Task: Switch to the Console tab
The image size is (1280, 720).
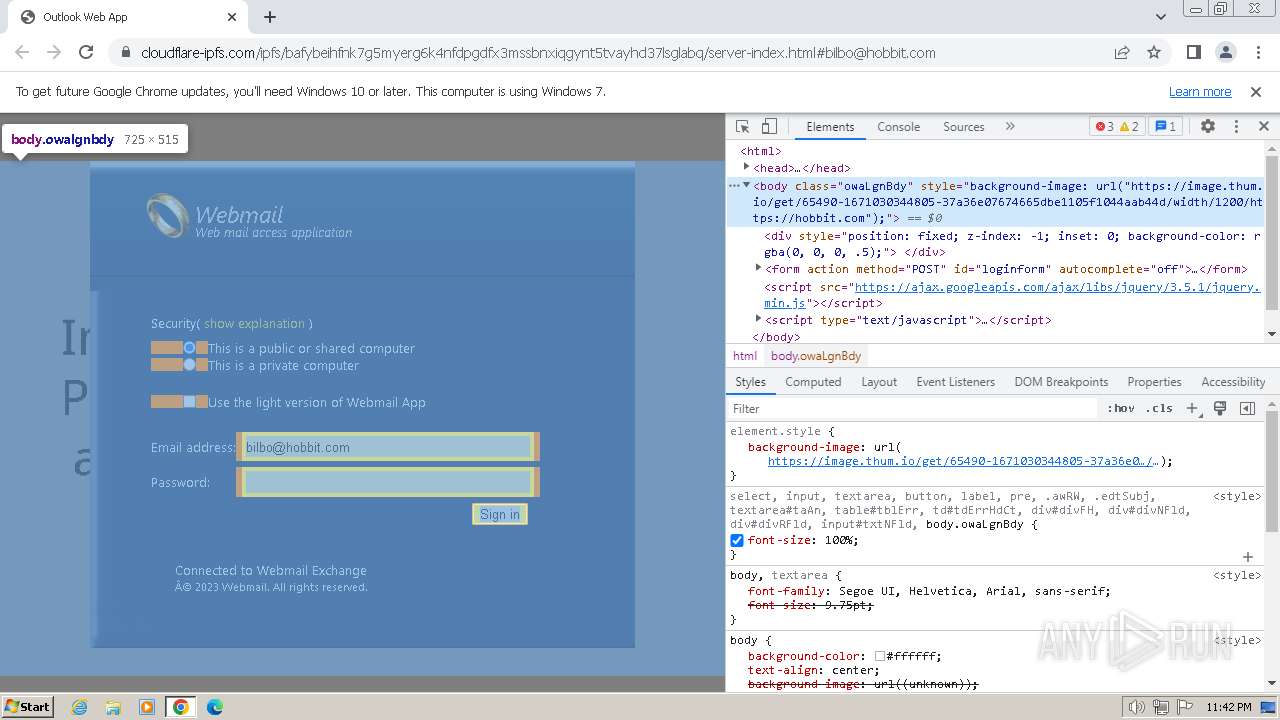Action: [x=898, y=127]
